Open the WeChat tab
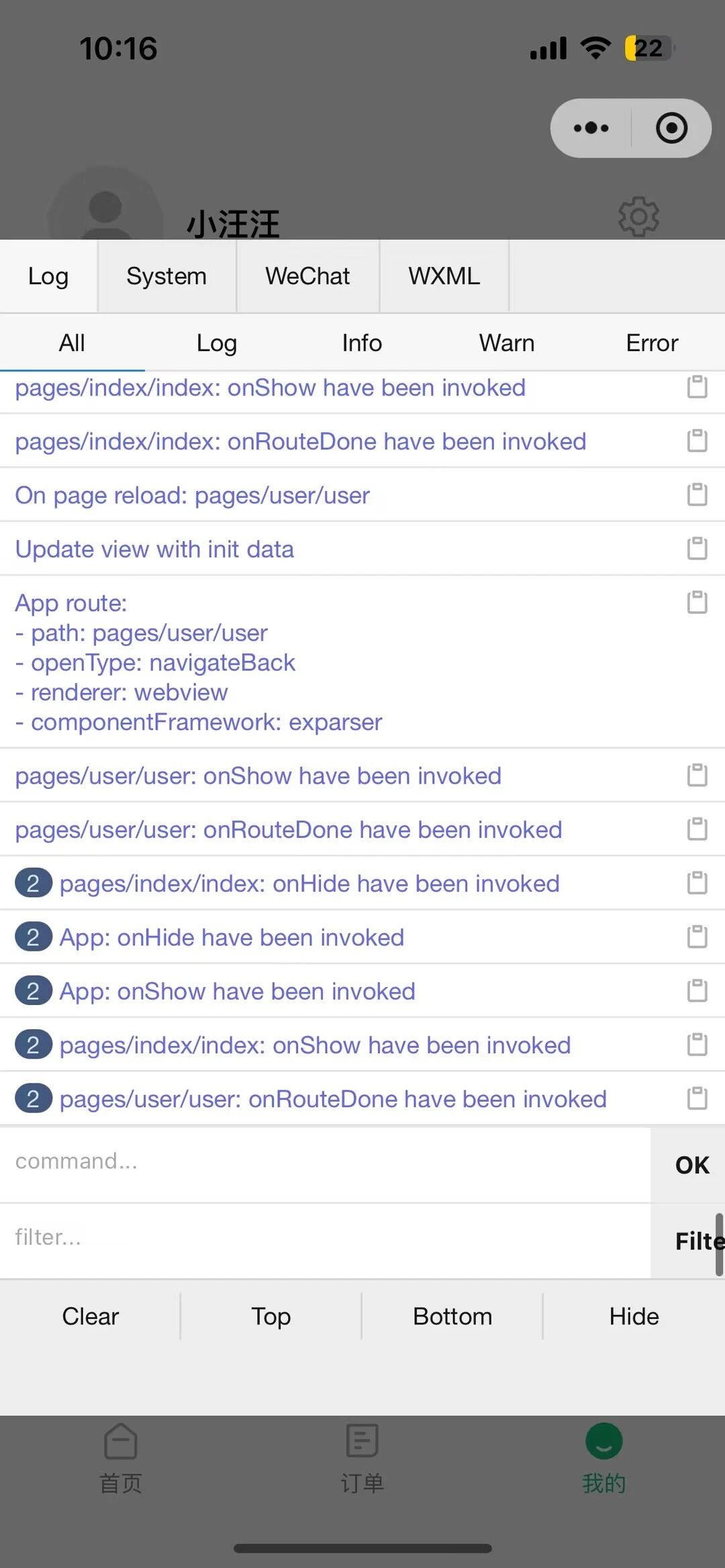Image resolution: width=725 pixels, height=1568 pixels. 307,276
